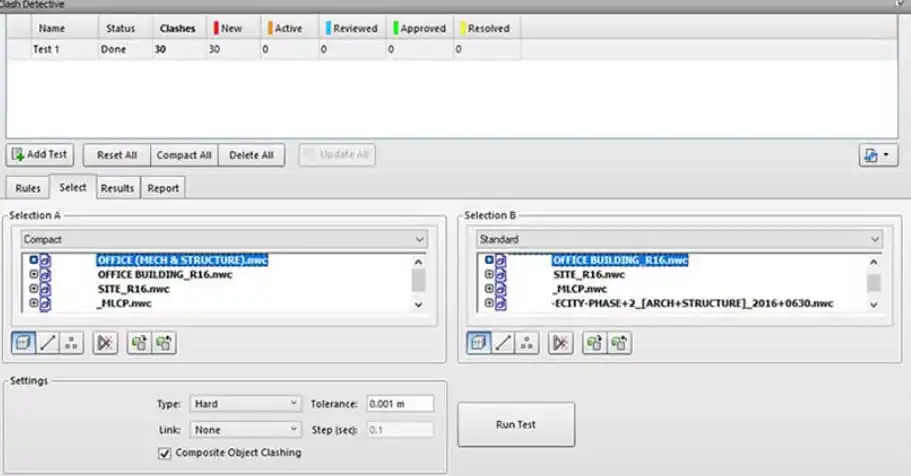Image resolution: width=911 pixels, height=476 pixels.
Task: Switch to the Results tab
Action: pyautogui.click(x=117, y=188)
